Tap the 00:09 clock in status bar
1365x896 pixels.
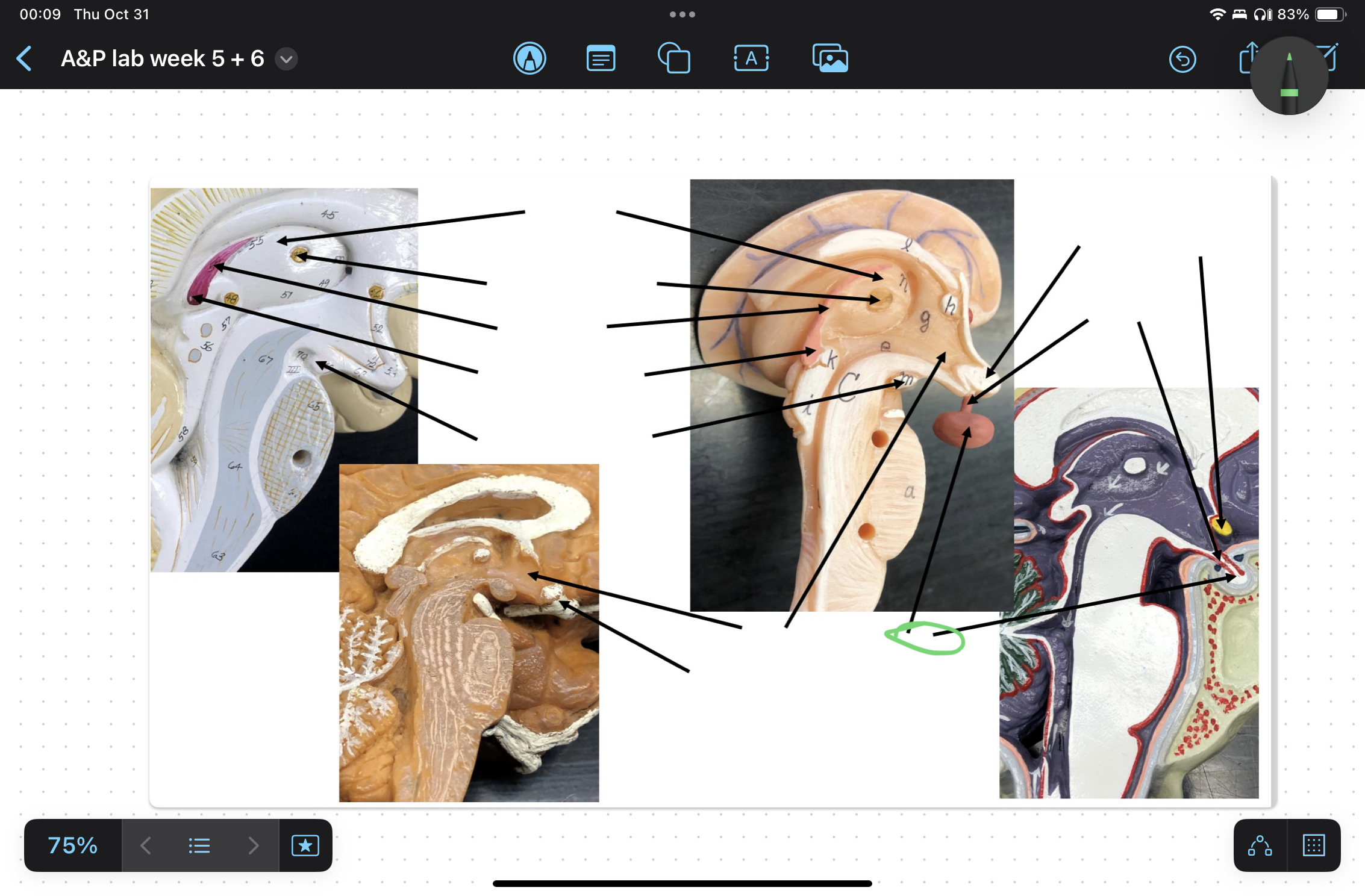click(x=40, y=14)
